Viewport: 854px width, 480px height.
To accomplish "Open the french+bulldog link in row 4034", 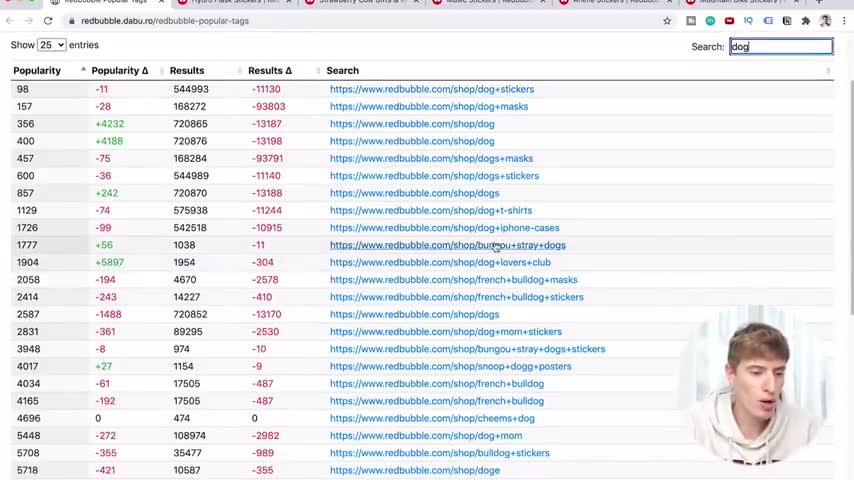I will [x=437, y=384].
